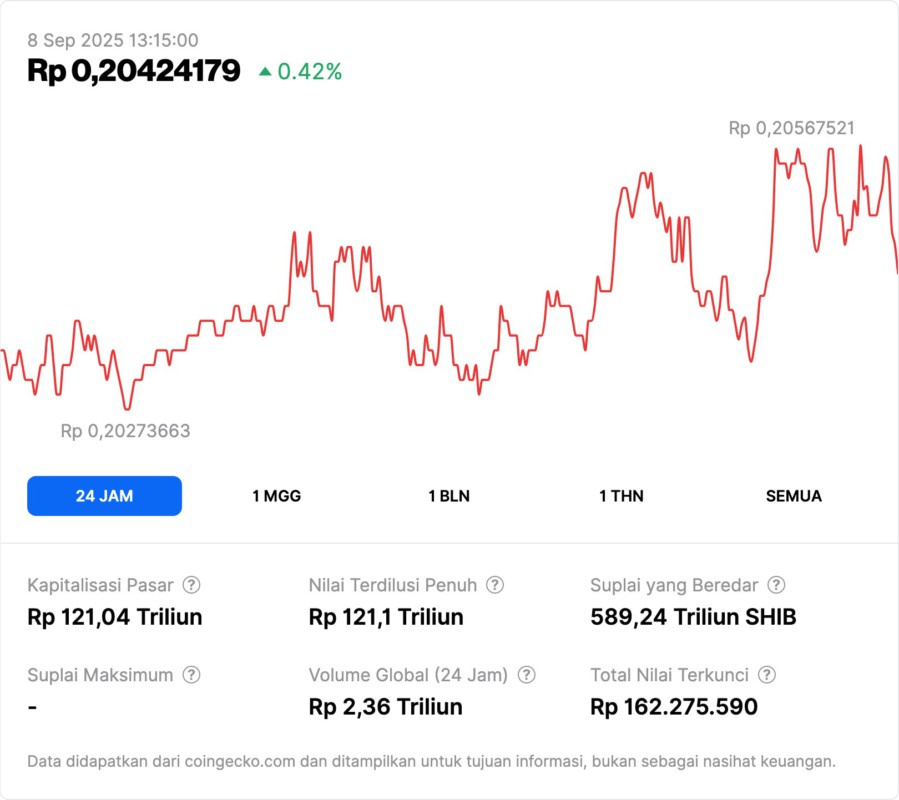Click help icon beside Nilai Terdilusi Penuh
Screen dimensions: 899x800
click(x=495, y=585)
